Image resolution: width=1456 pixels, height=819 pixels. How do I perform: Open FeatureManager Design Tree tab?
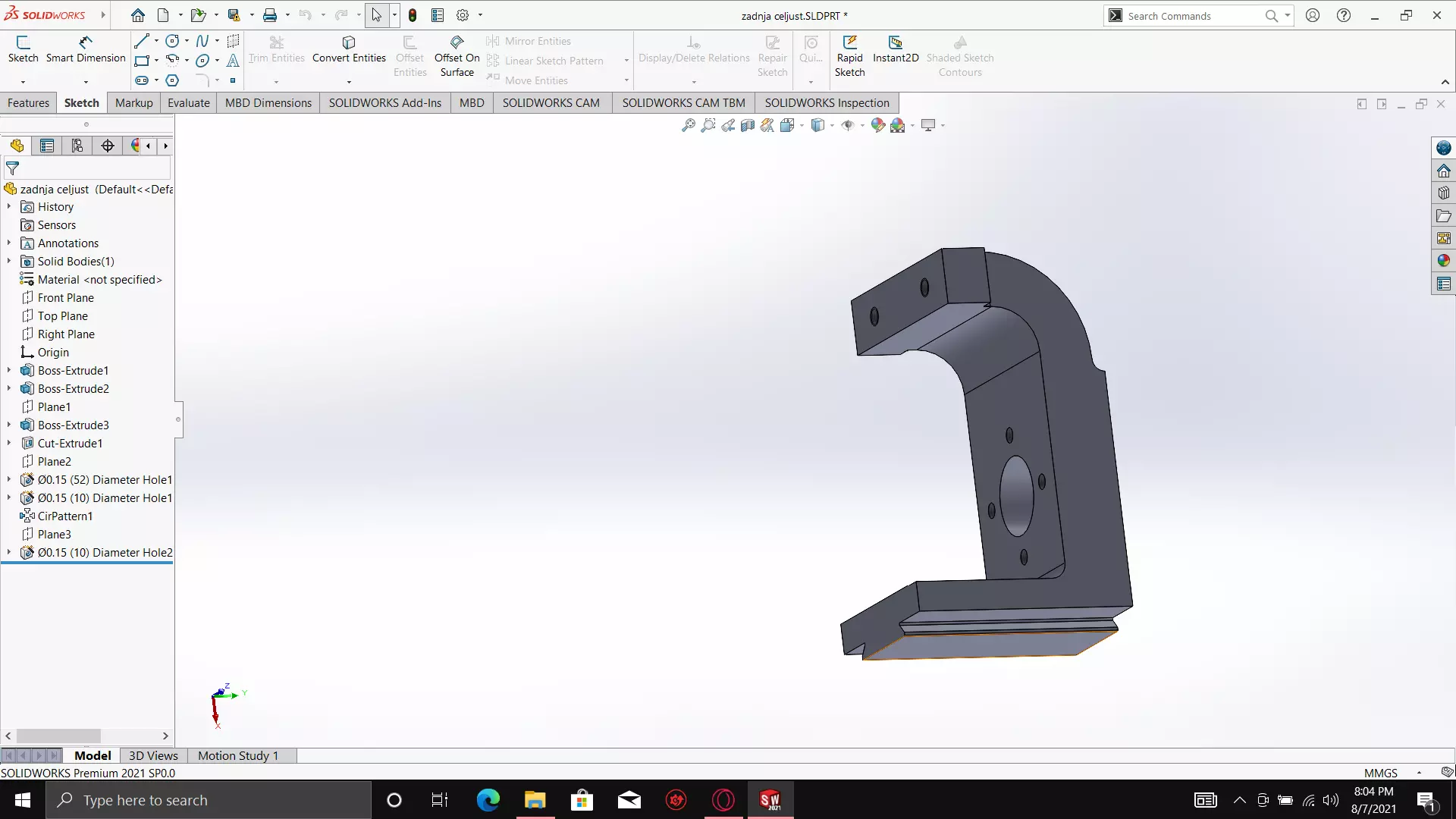pos(17,146)
